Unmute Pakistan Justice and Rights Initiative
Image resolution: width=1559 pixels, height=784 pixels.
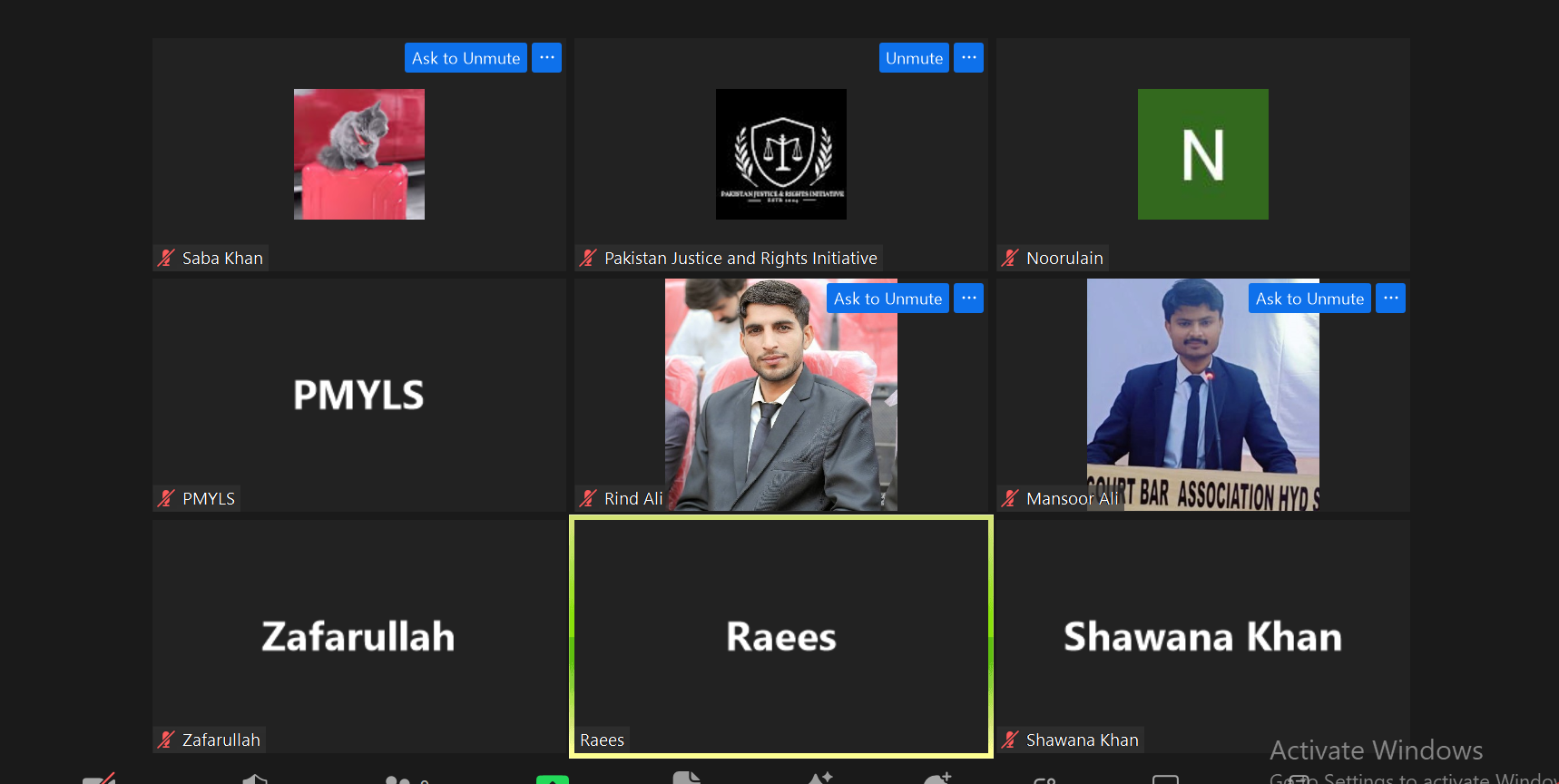914,58
